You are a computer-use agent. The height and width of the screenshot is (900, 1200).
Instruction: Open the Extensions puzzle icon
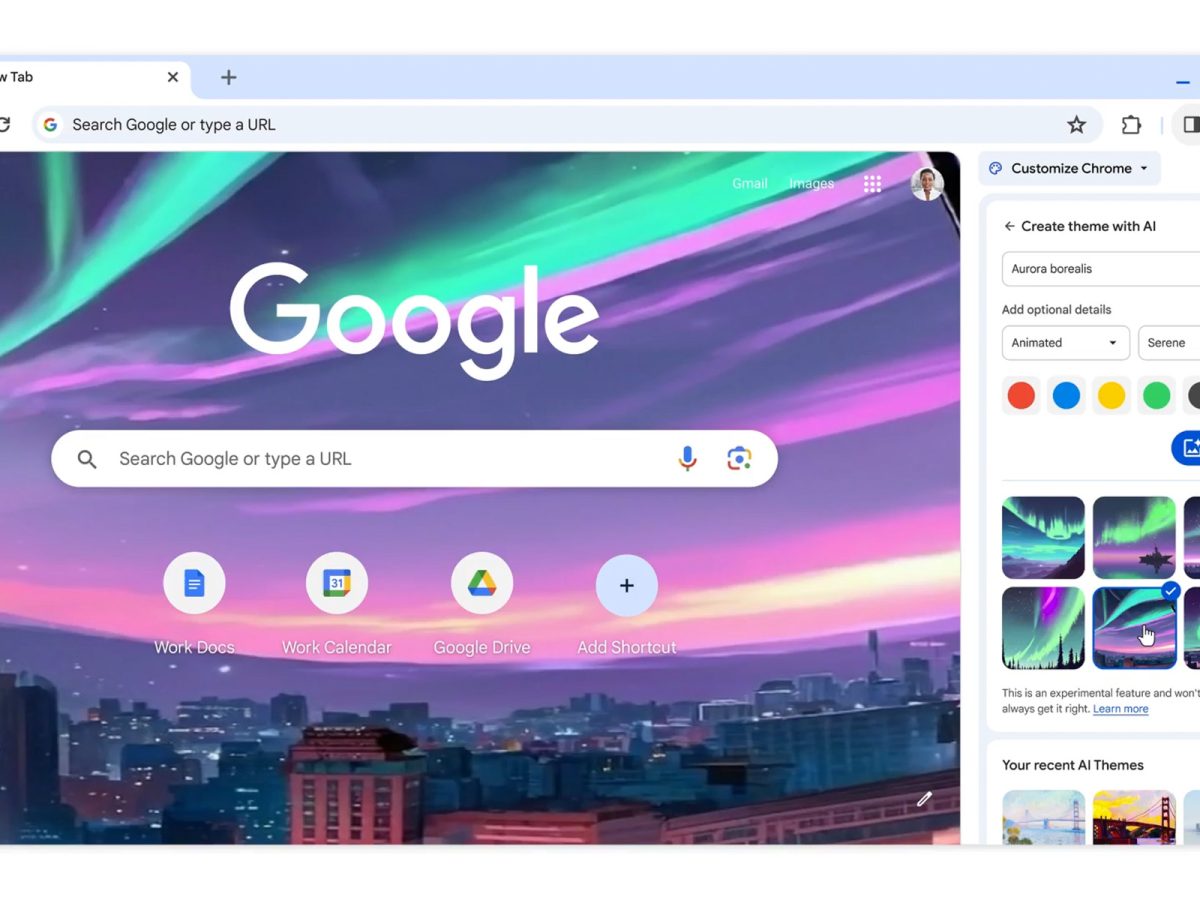[1131, 125]
